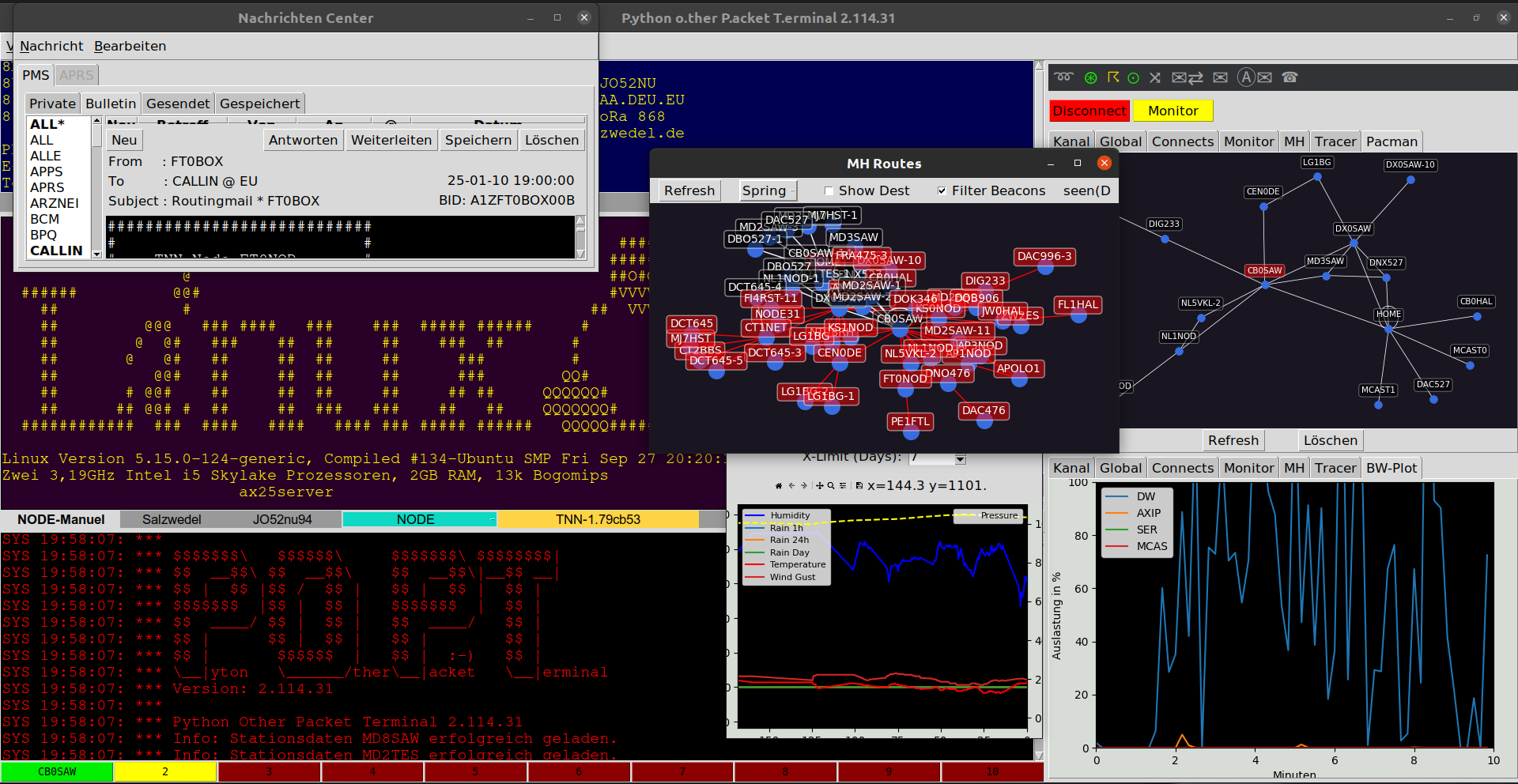1518x784 pixels.
Task: Click the plot Back arrow icon
Action: (791, 486)
